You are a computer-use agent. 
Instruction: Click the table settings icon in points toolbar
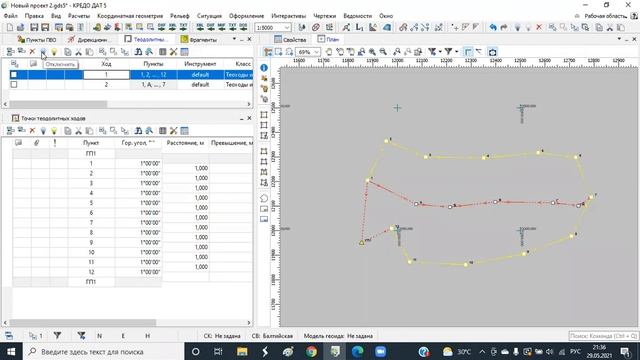tap(184, 131)
